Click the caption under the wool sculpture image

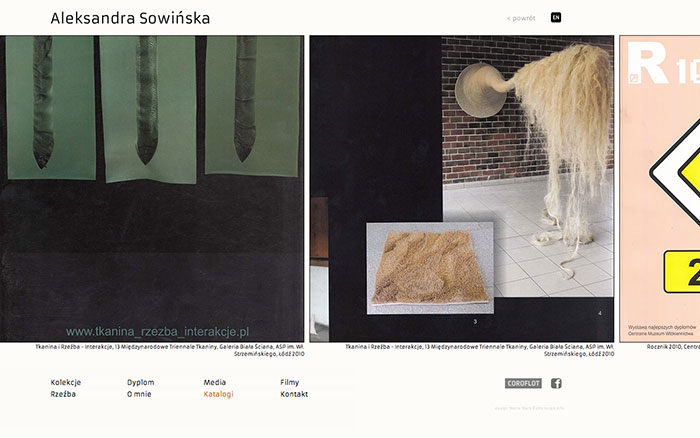pos(479,350)
